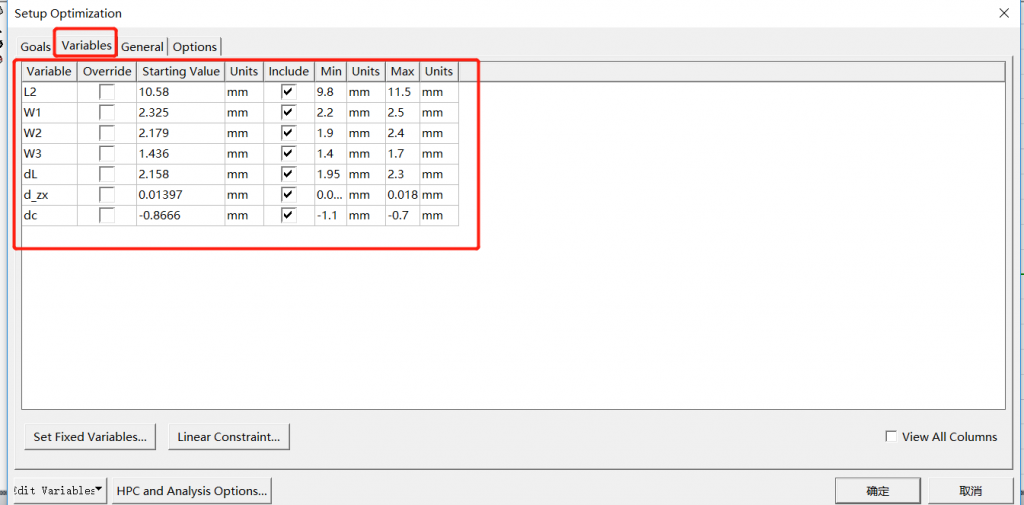Open Linear Constraint settings
Screen dimensions: 1024x505
point(229,437)
